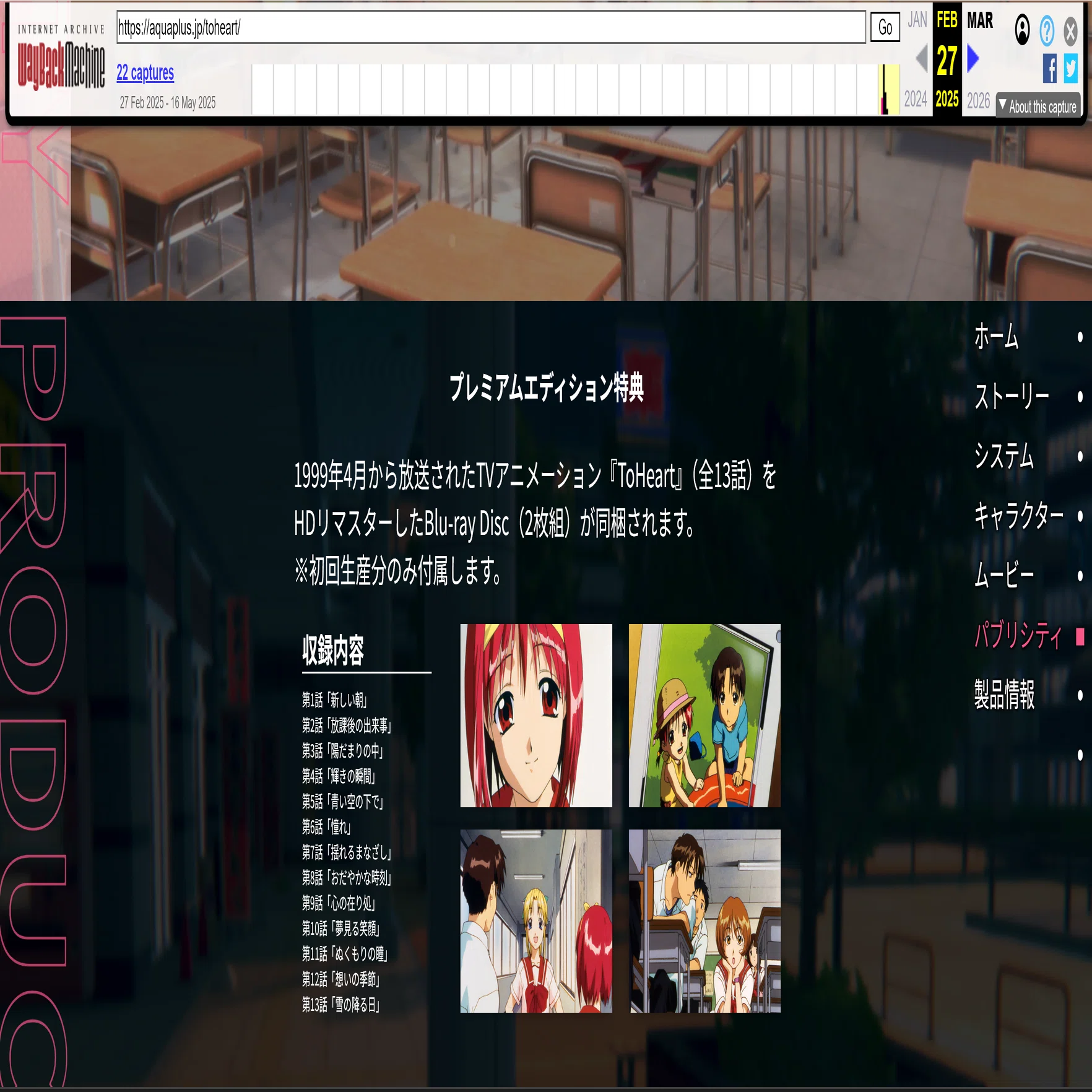Go to previous capture arrow
The height and width of the screenshot is (1092, 1092).
(922, 59)
